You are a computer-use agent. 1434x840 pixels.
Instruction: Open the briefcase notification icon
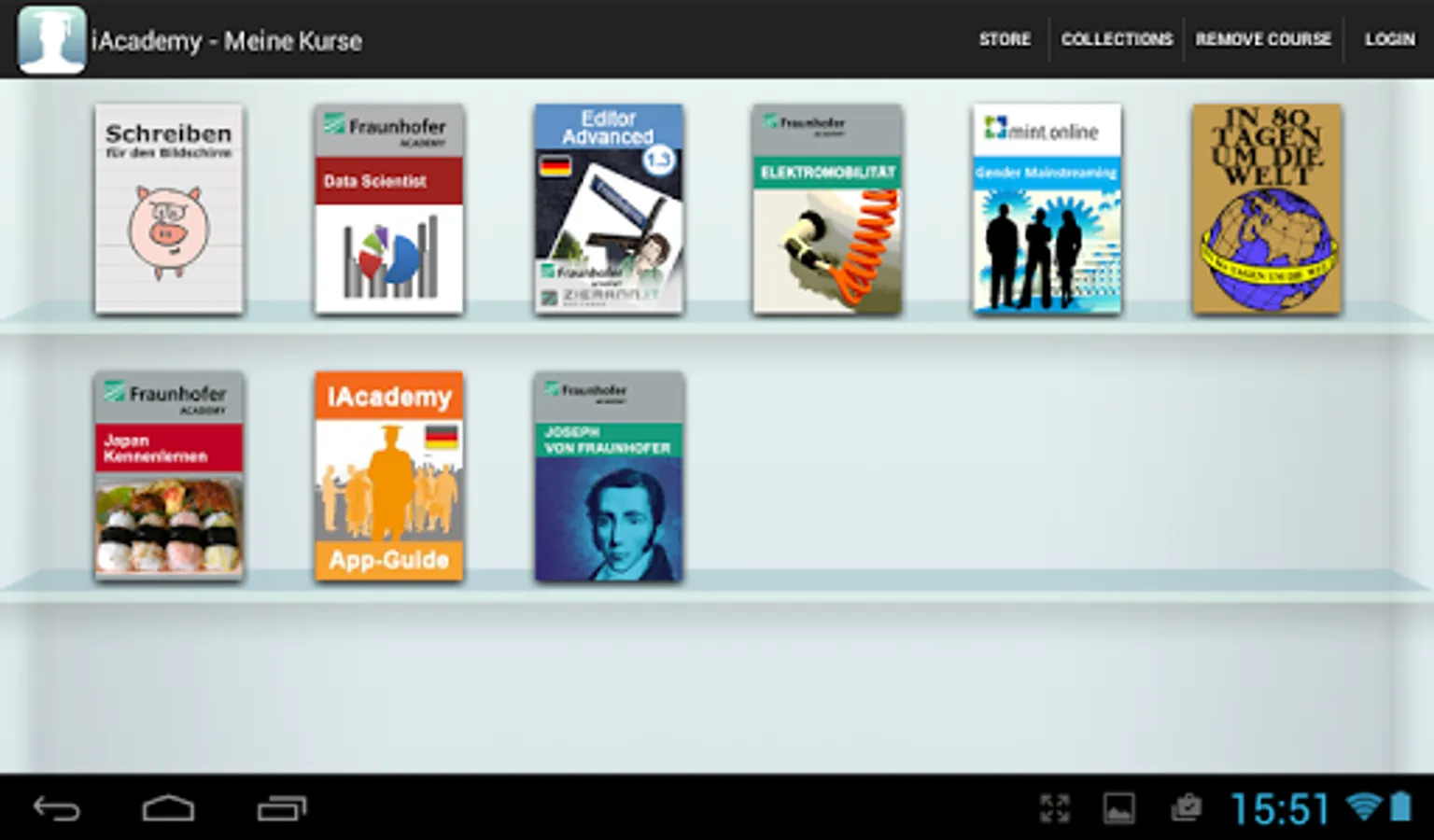(x=1186, y=807)
